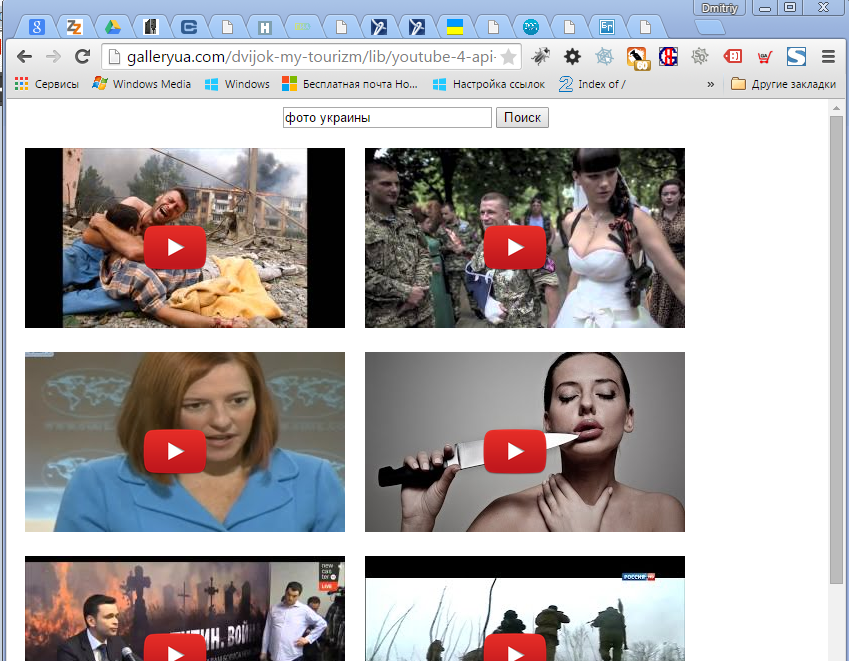
Task: Open the grey gear extension
Action: 700,56
